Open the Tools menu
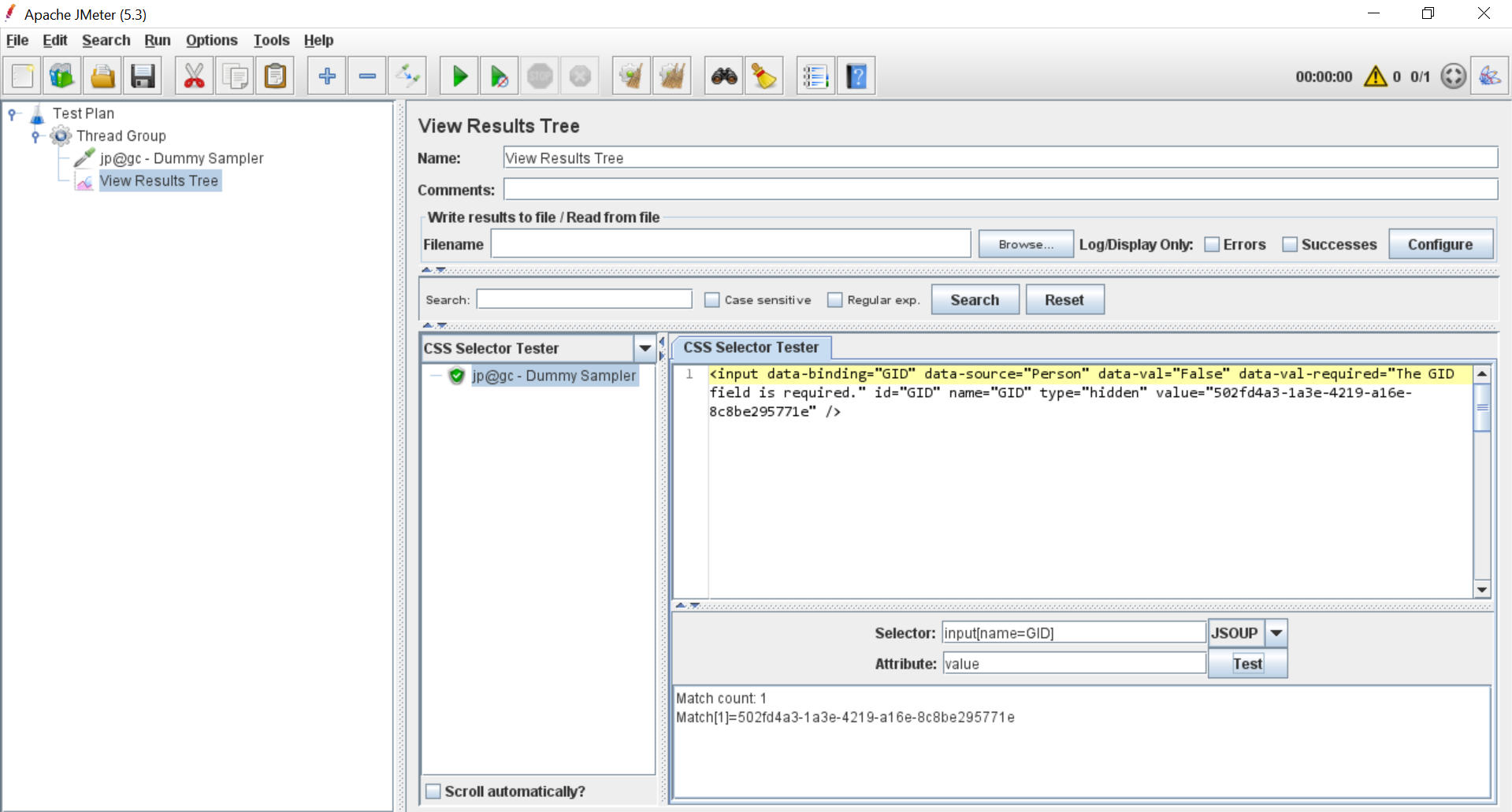 [272, 40]
